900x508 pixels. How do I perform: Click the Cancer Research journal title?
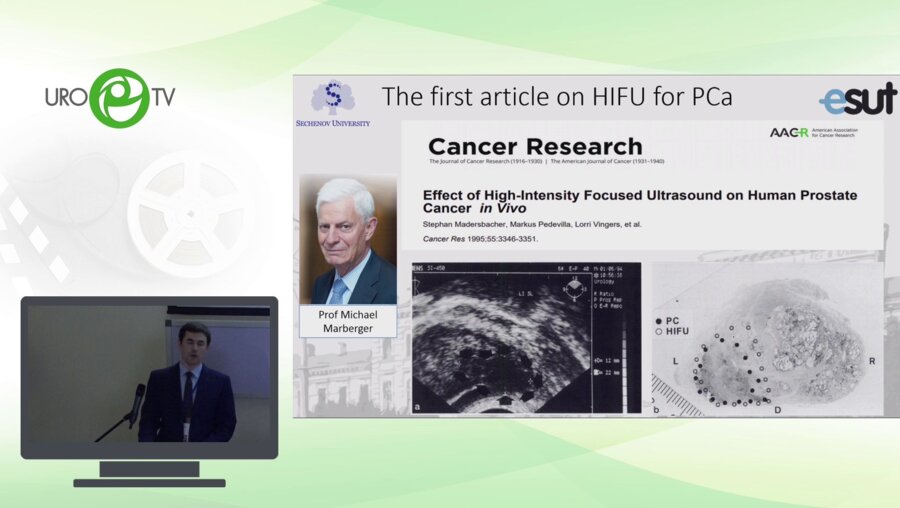pos(535,147)
